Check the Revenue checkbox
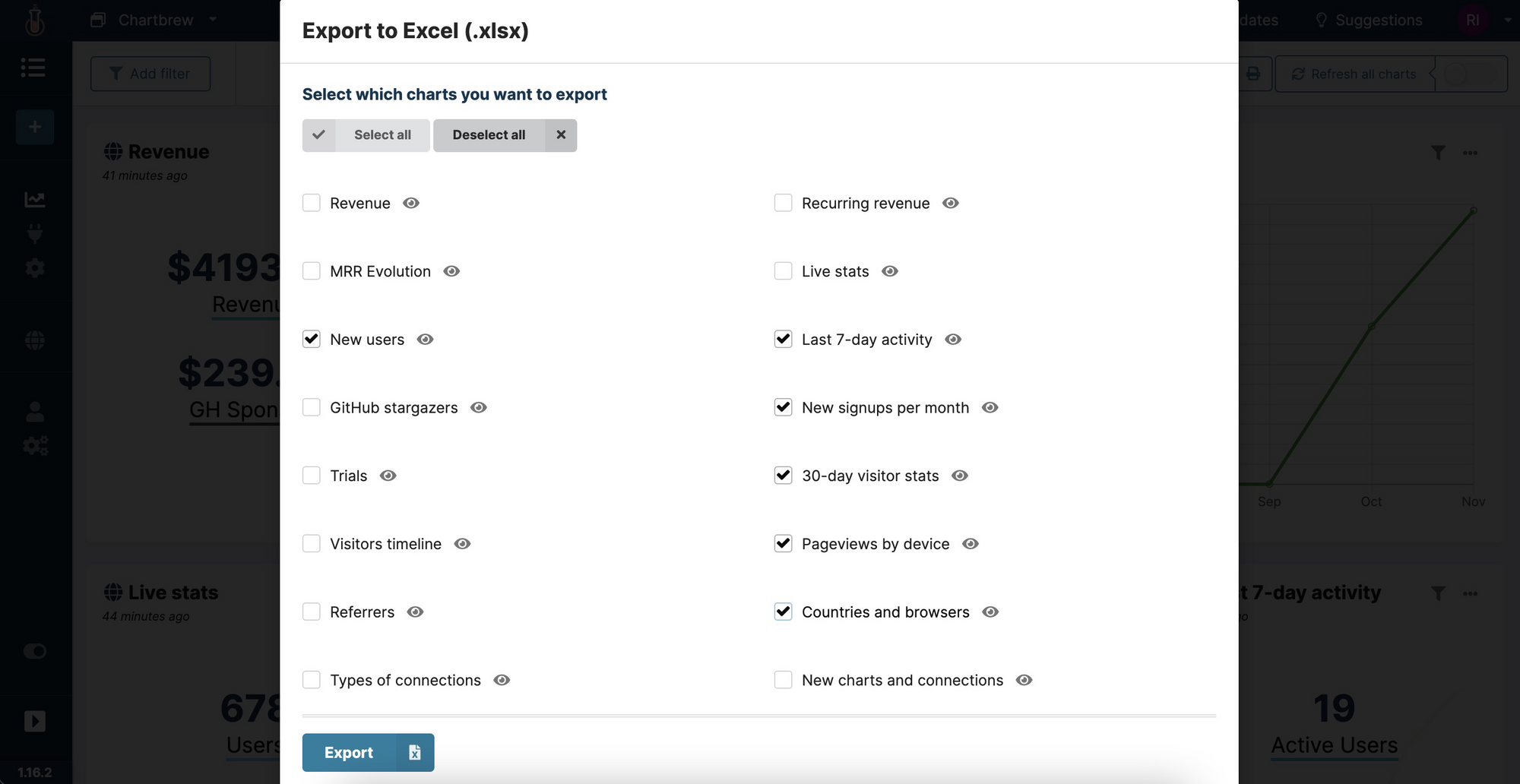 click(312, 203)
